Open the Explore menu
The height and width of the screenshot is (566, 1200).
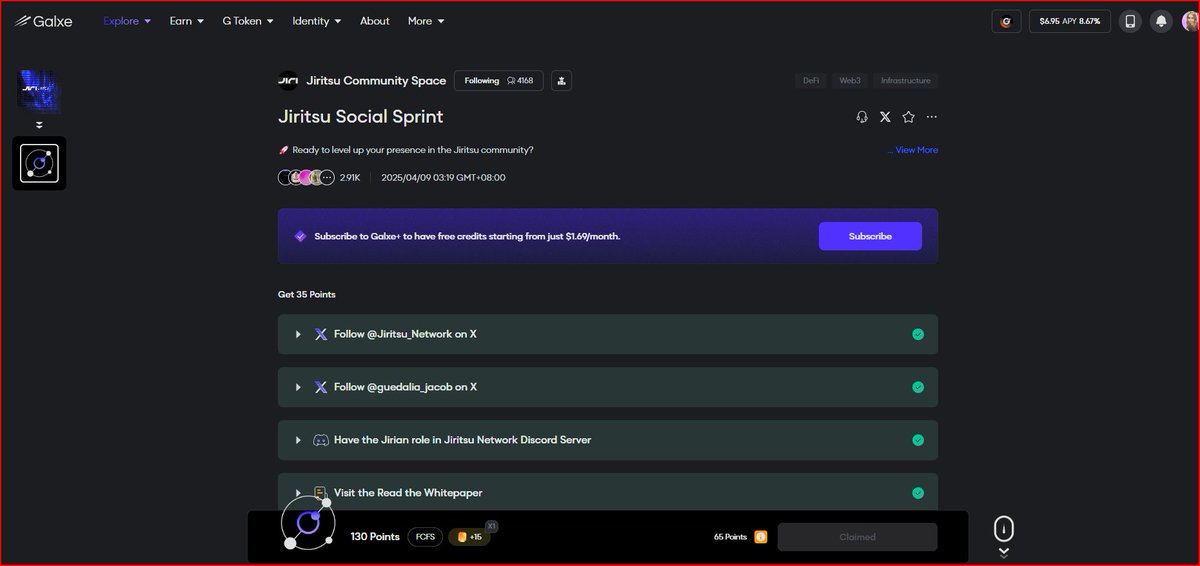pyautogui.click(x=127, y=21)
